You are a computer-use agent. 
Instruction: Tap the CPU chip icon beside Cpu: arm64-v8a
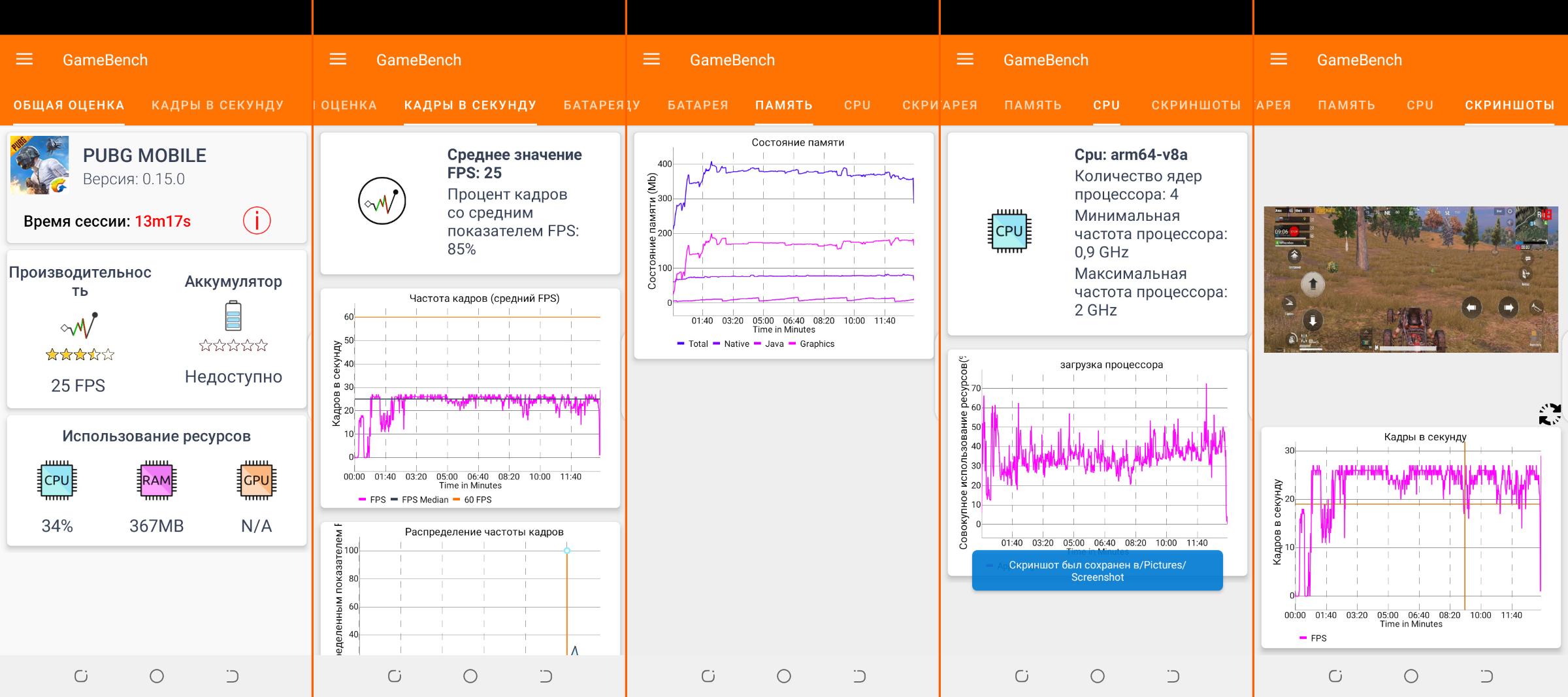coord(1009,231)
